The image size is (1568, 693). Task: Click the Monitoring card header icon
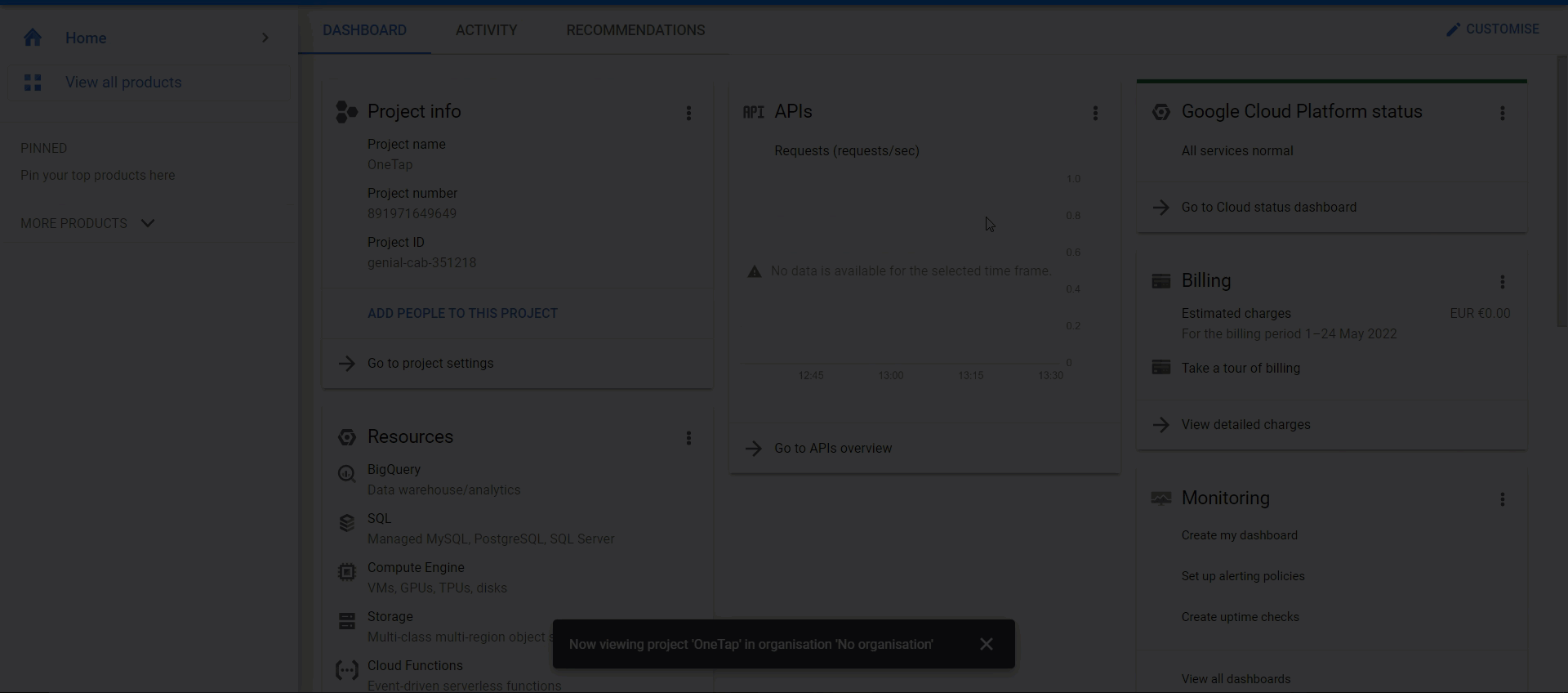pos(1160,499)
